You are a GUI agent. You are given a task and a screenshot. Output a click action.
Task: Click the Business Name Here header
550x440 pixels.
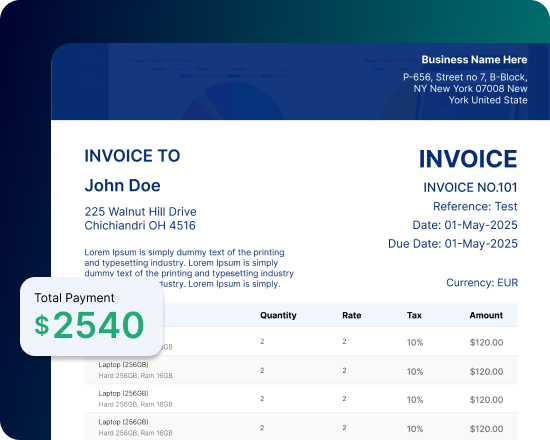pyautogui.click(x=474, y=60)
